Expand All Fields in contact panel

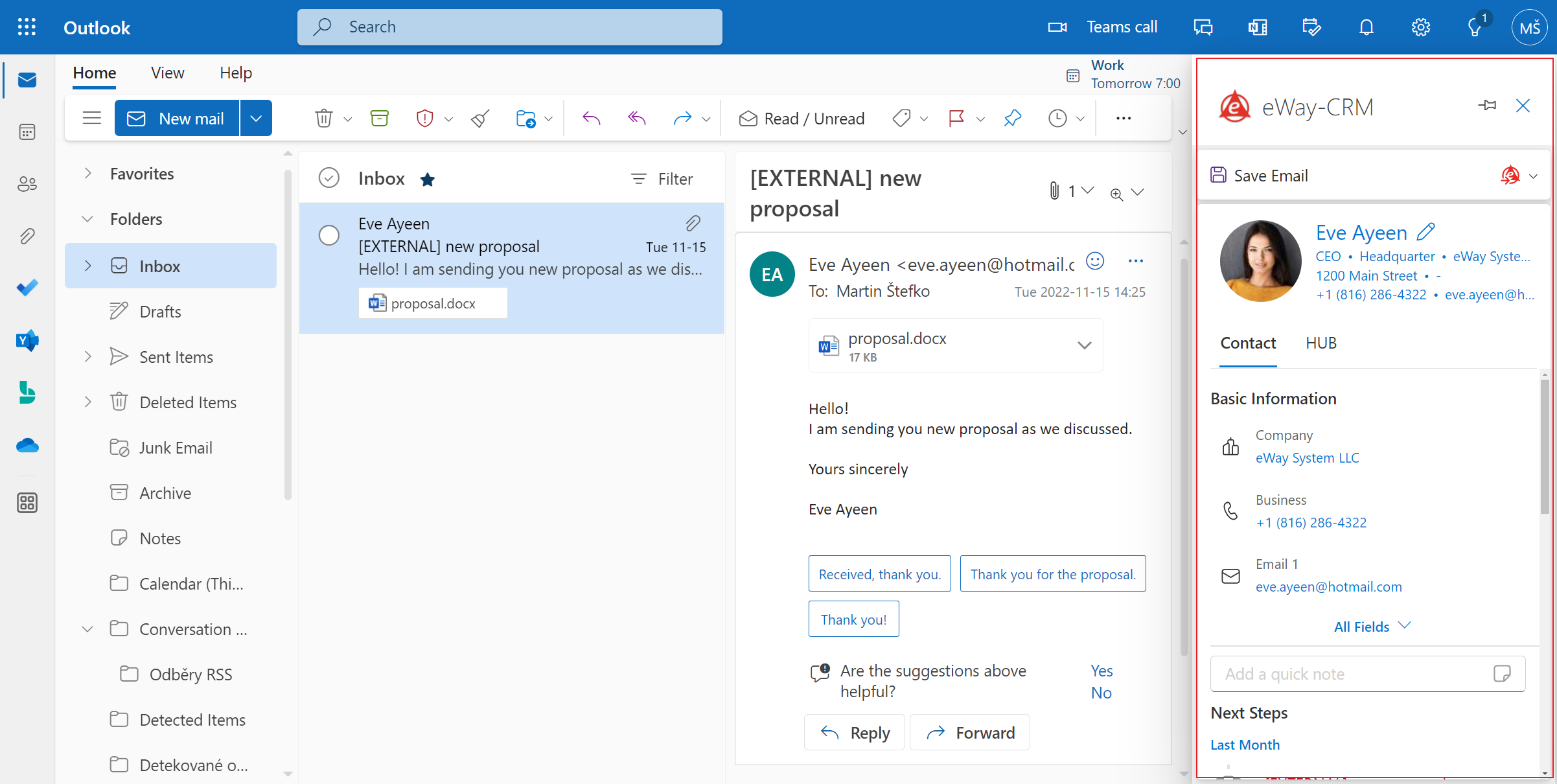pos(1372,627)
